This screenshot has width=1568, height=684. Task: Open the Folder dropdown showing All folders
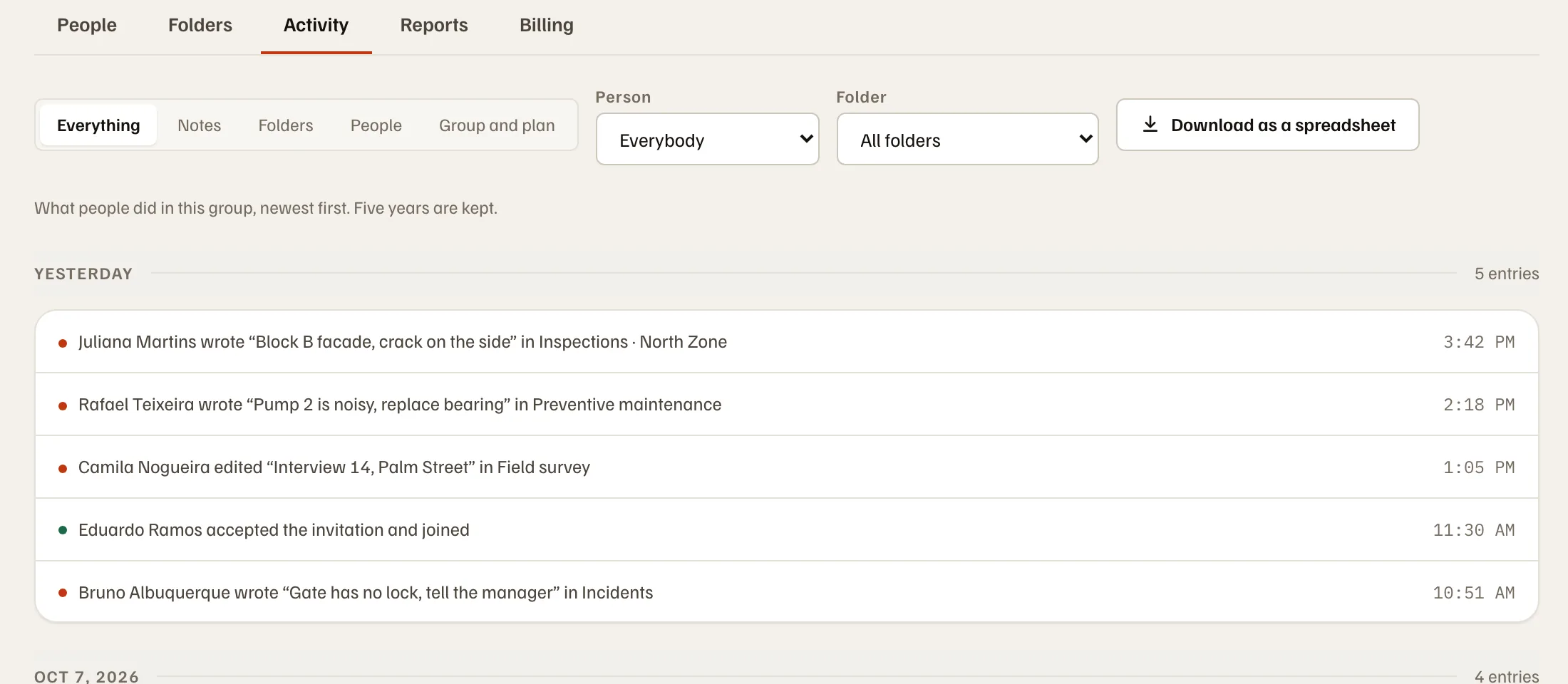[x=967, y=139]
